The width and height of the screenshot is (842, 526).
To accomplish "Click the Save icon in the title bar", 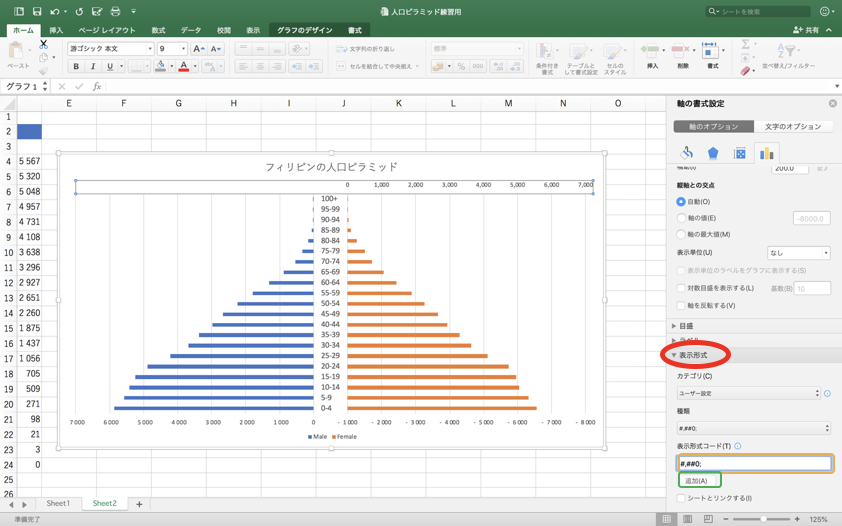I will pos(37,11).
